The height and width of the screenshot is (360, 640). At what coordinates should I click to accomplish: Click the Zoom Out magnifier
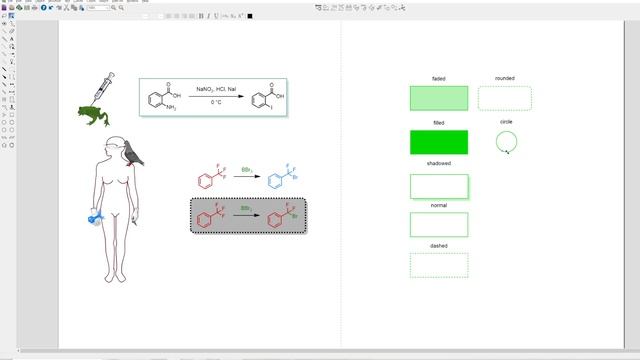point(121,8)
